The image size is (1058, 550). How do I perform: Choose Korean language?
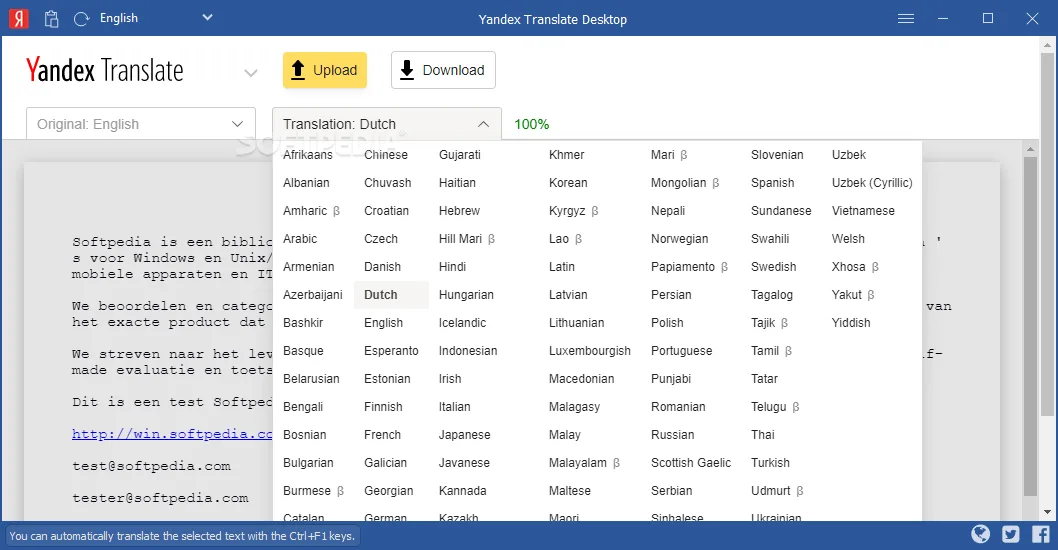pyautogui.click(x=568, y=183)
